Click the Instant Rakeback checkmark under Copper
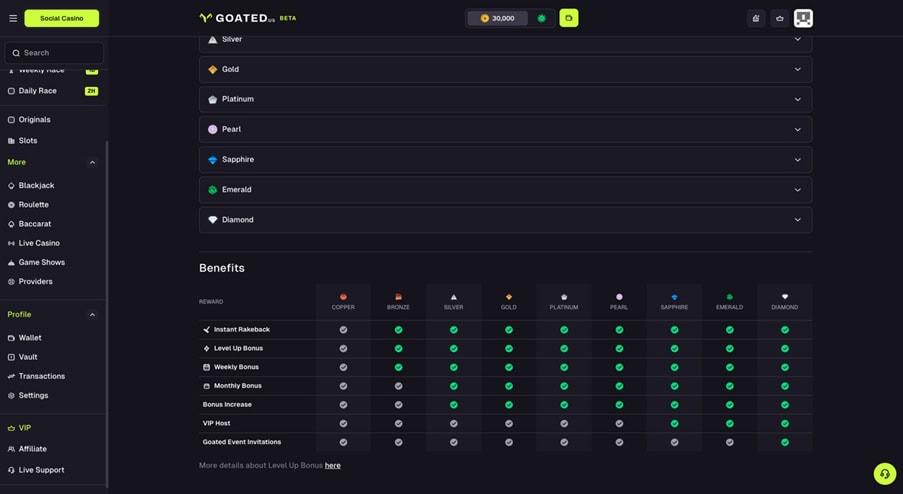The height and width of the screenshot is (494, 903). point(343,330)
